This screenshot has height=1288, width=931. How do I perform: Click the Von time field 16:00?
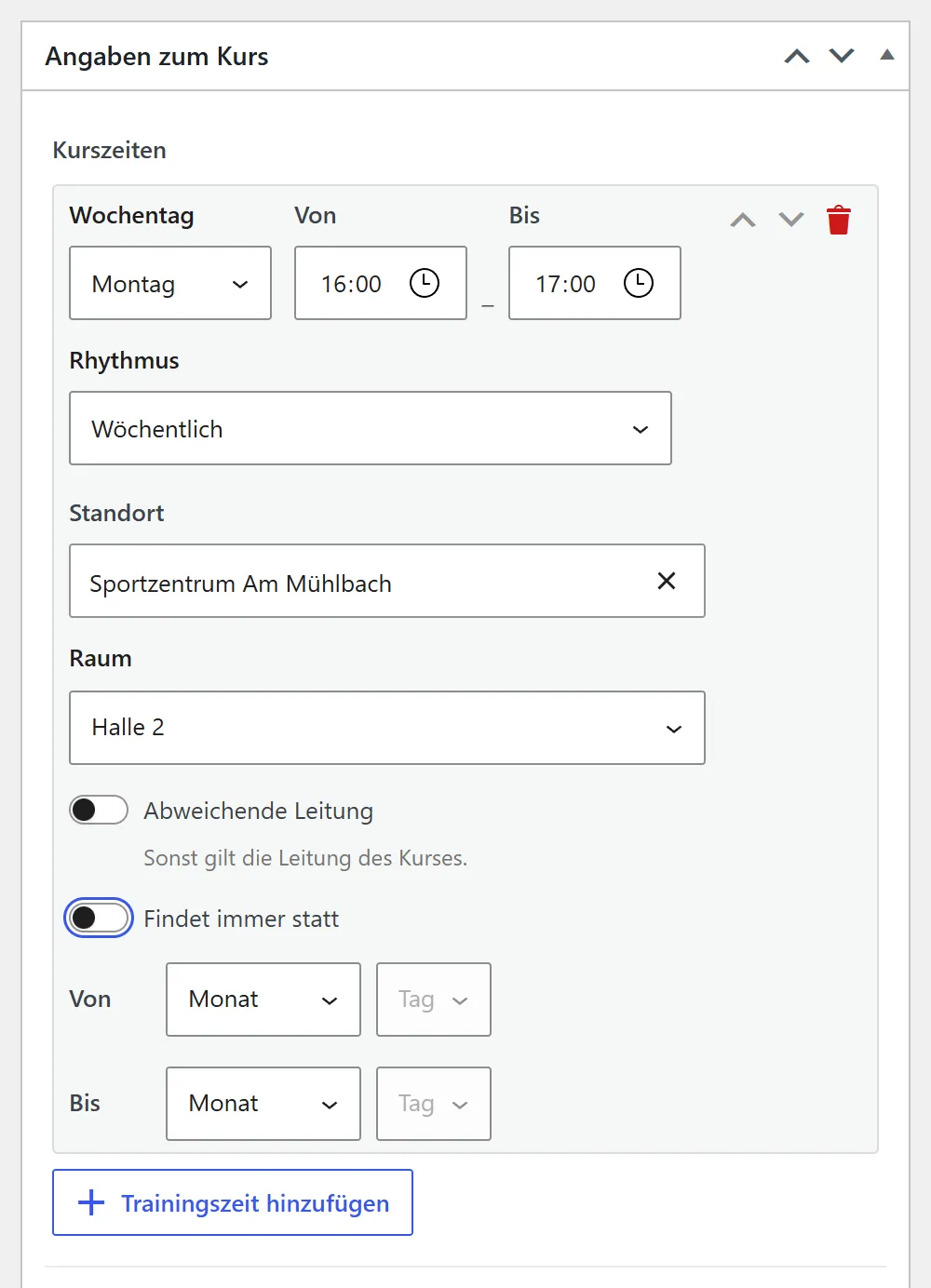[381, 283]
